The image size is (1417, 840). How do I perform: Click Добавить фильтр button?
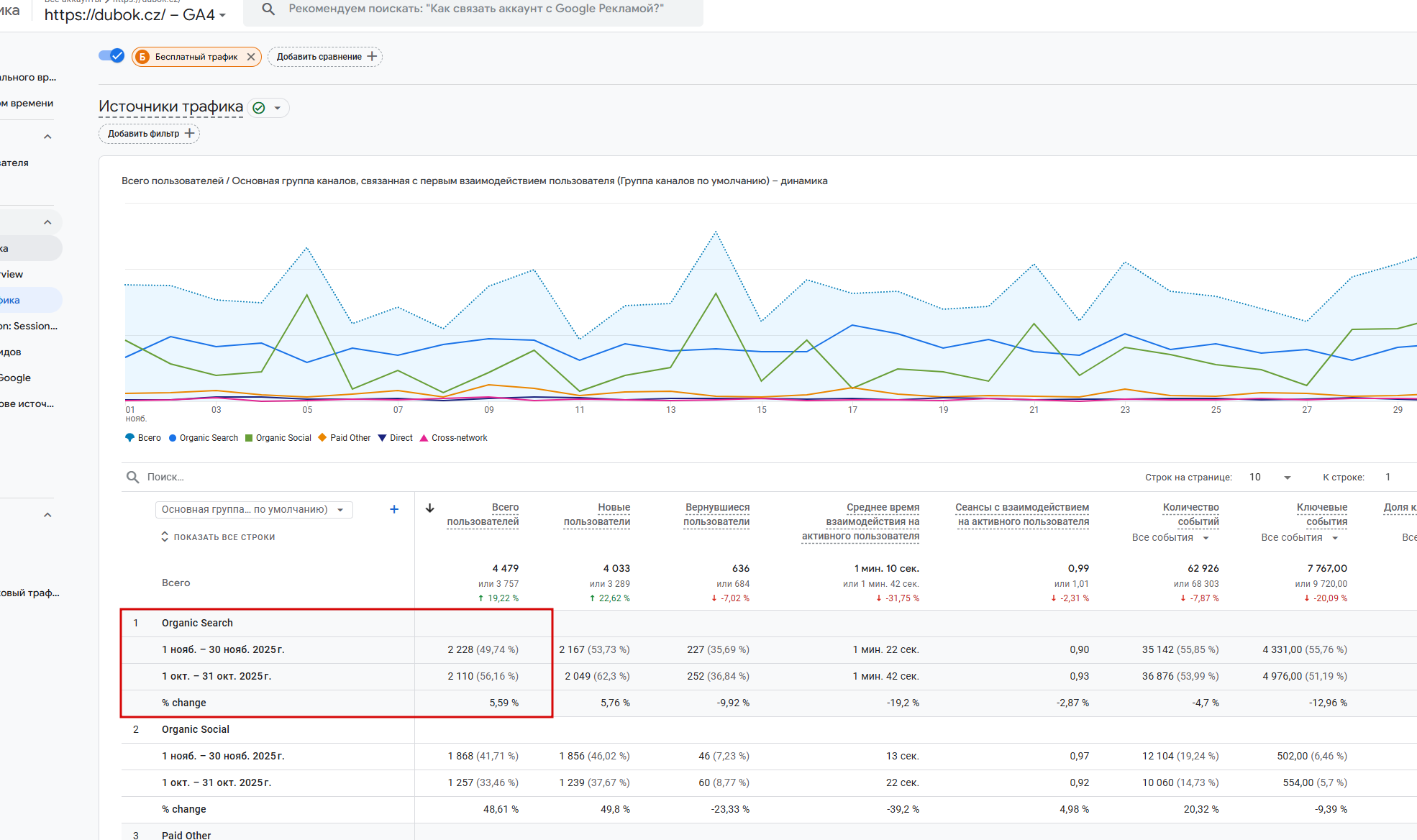coord(150,134)
